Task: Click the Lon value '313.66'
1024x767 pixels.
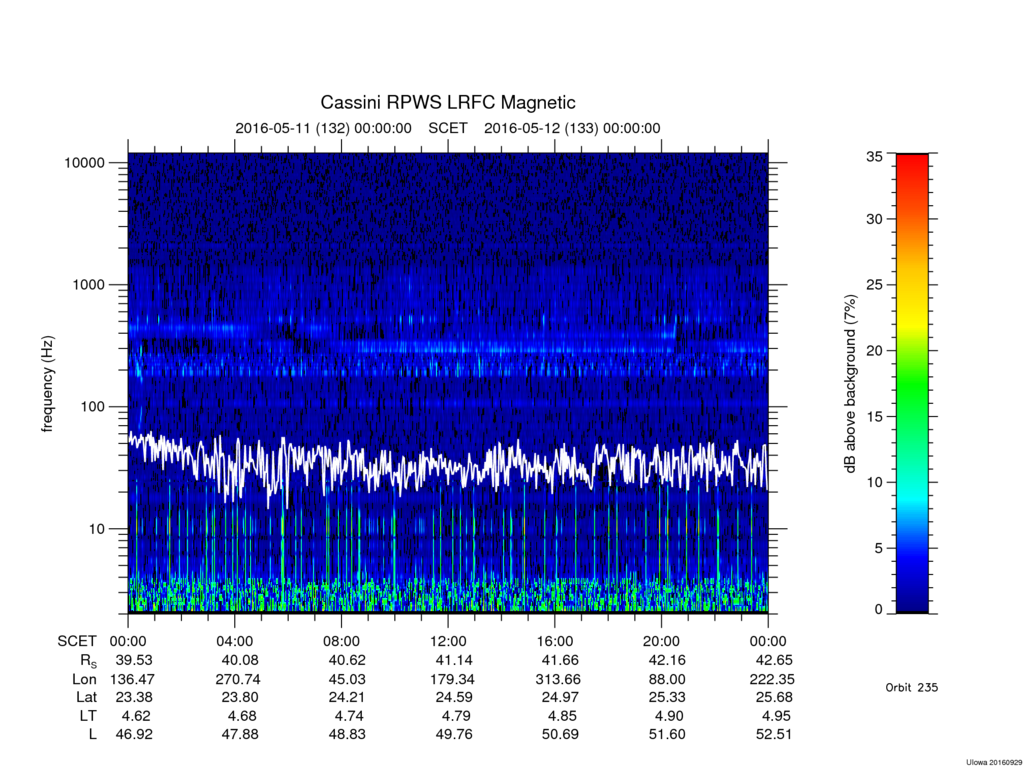Action: click(x=558, y=679)
